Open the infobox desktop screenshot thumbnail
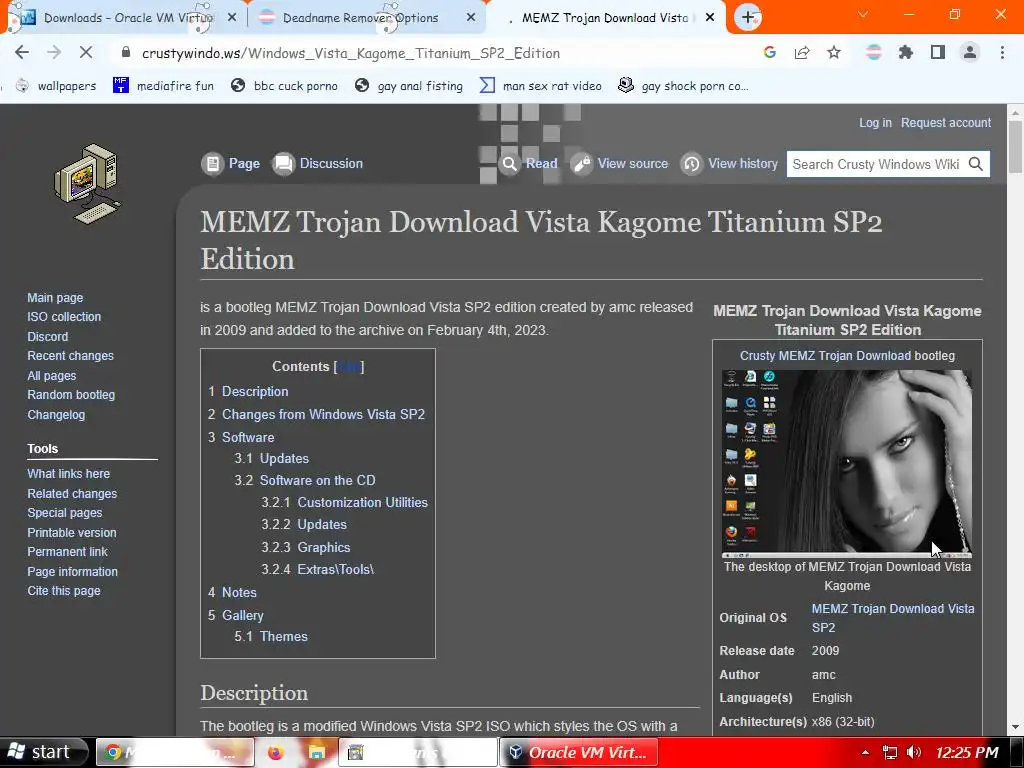The width and height of the screenshot is (1024, 768). pyautogui.click(x=847, y=463)
